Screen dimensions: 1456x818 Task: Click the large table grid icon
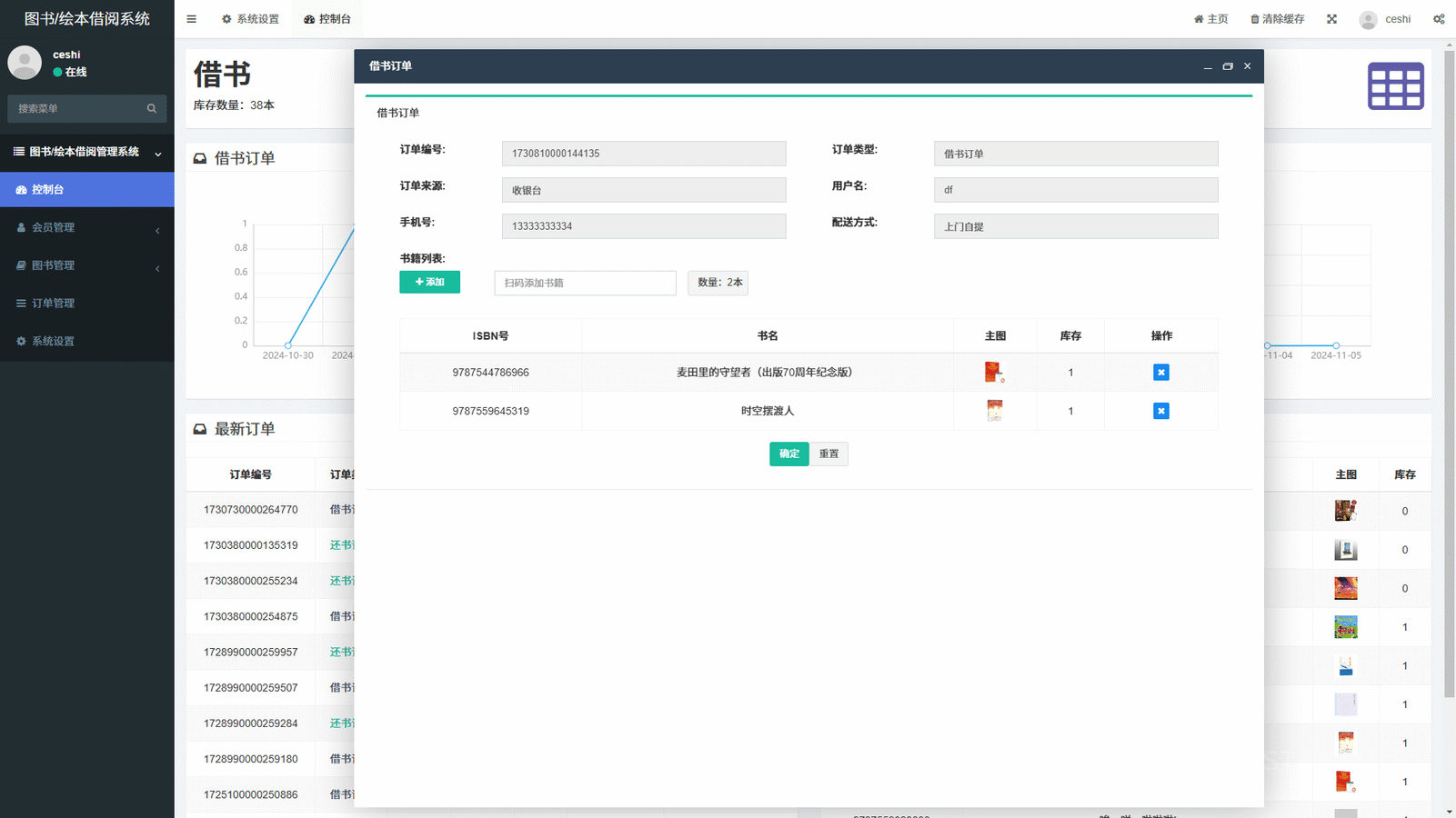[1395, 86]
